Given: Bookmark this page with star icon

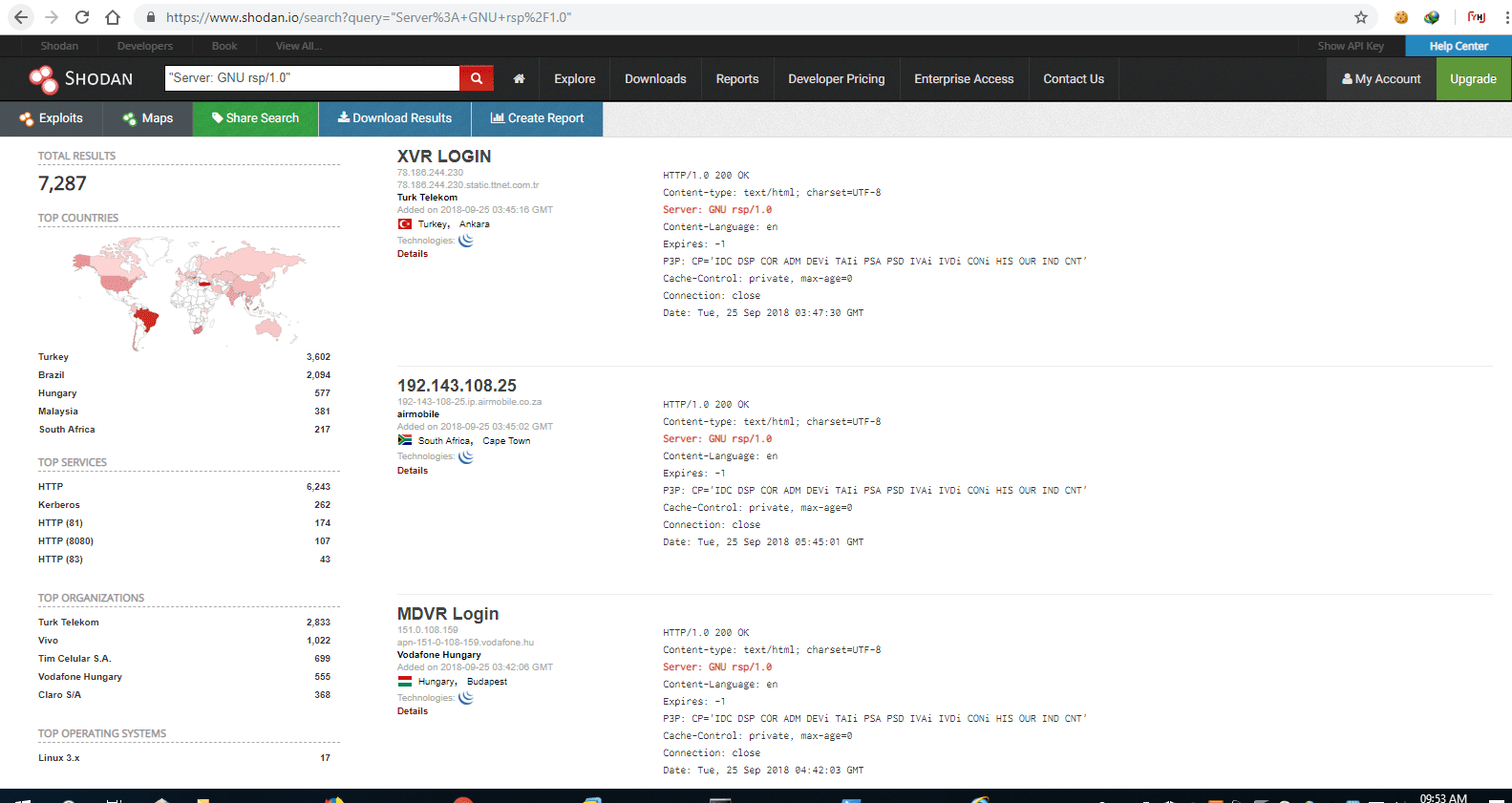Looking at the screenshot, I should pos(1361,17).
